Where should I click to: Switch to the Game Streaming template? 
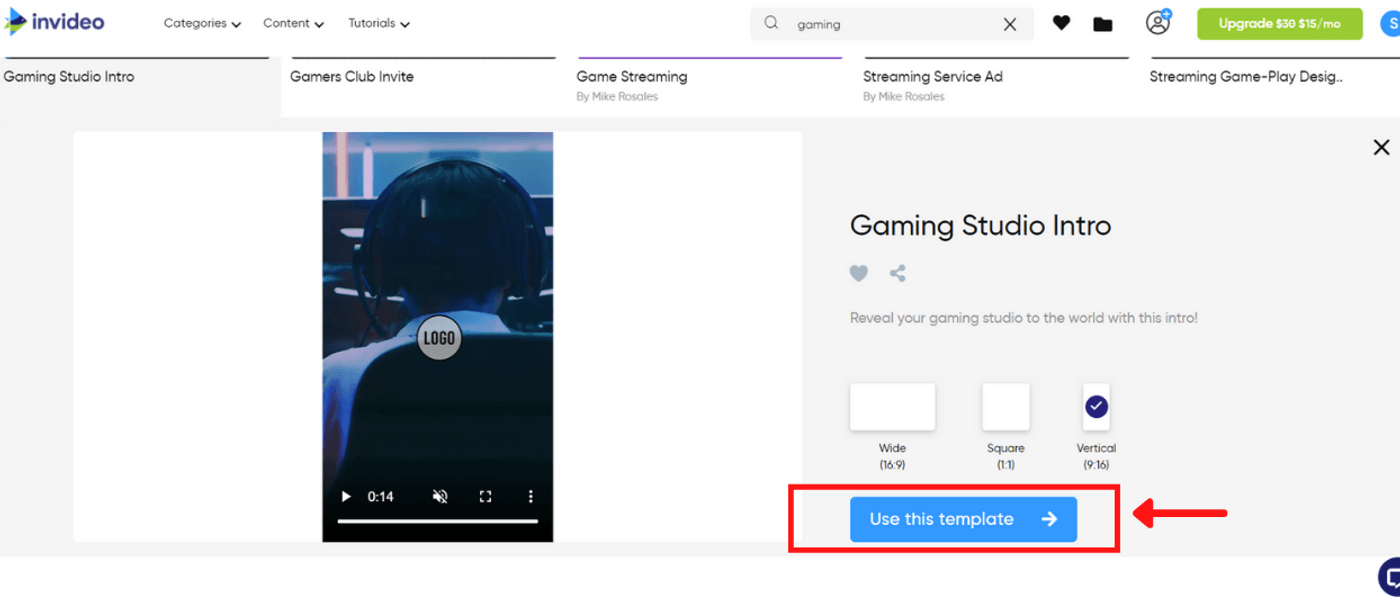pyautogui.click(x=631, y=76)
